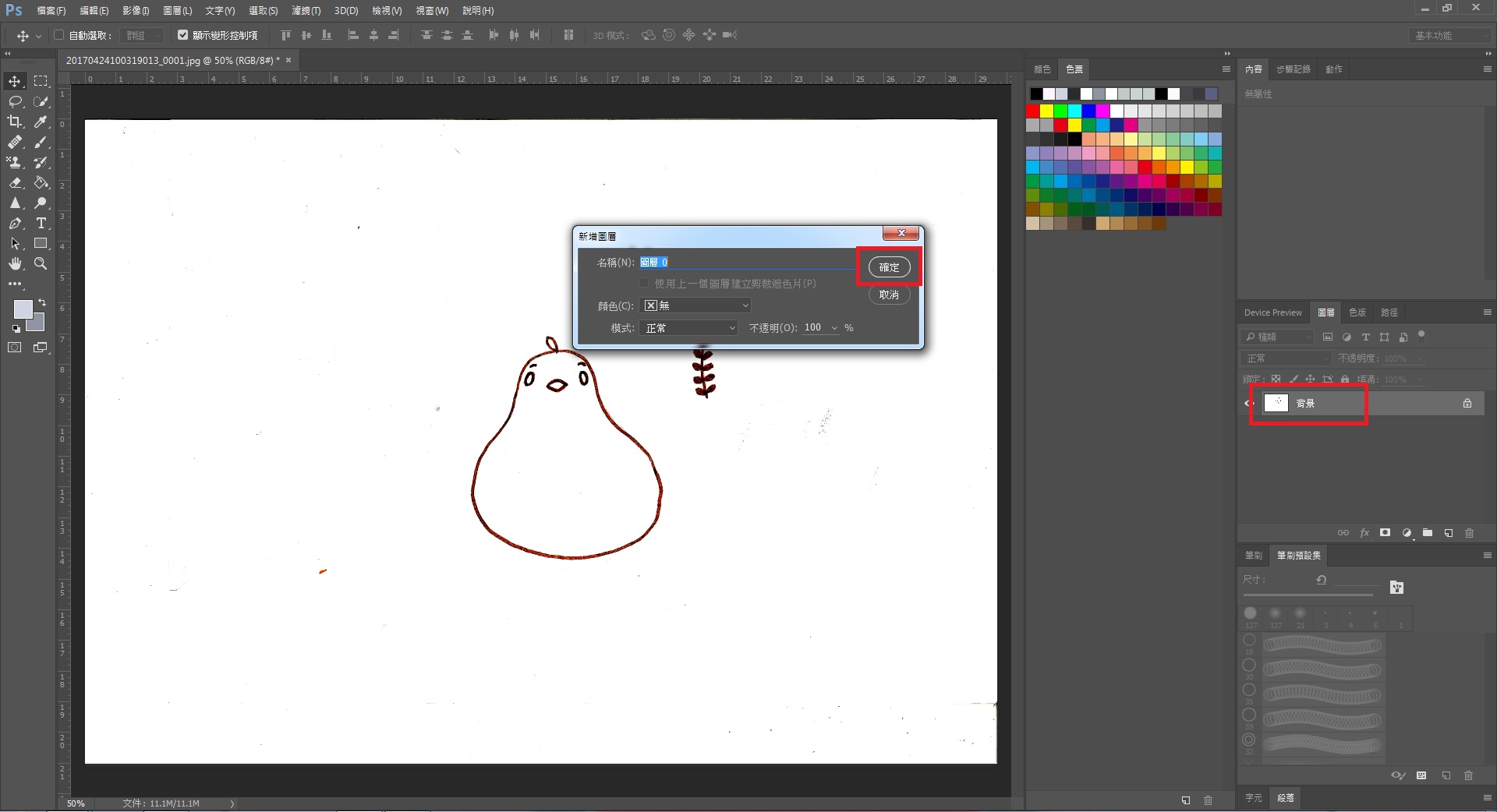Hide the 背景 layer with eye icon
The height and width of the screenshot is (812, 1497).
point(1248,403)
